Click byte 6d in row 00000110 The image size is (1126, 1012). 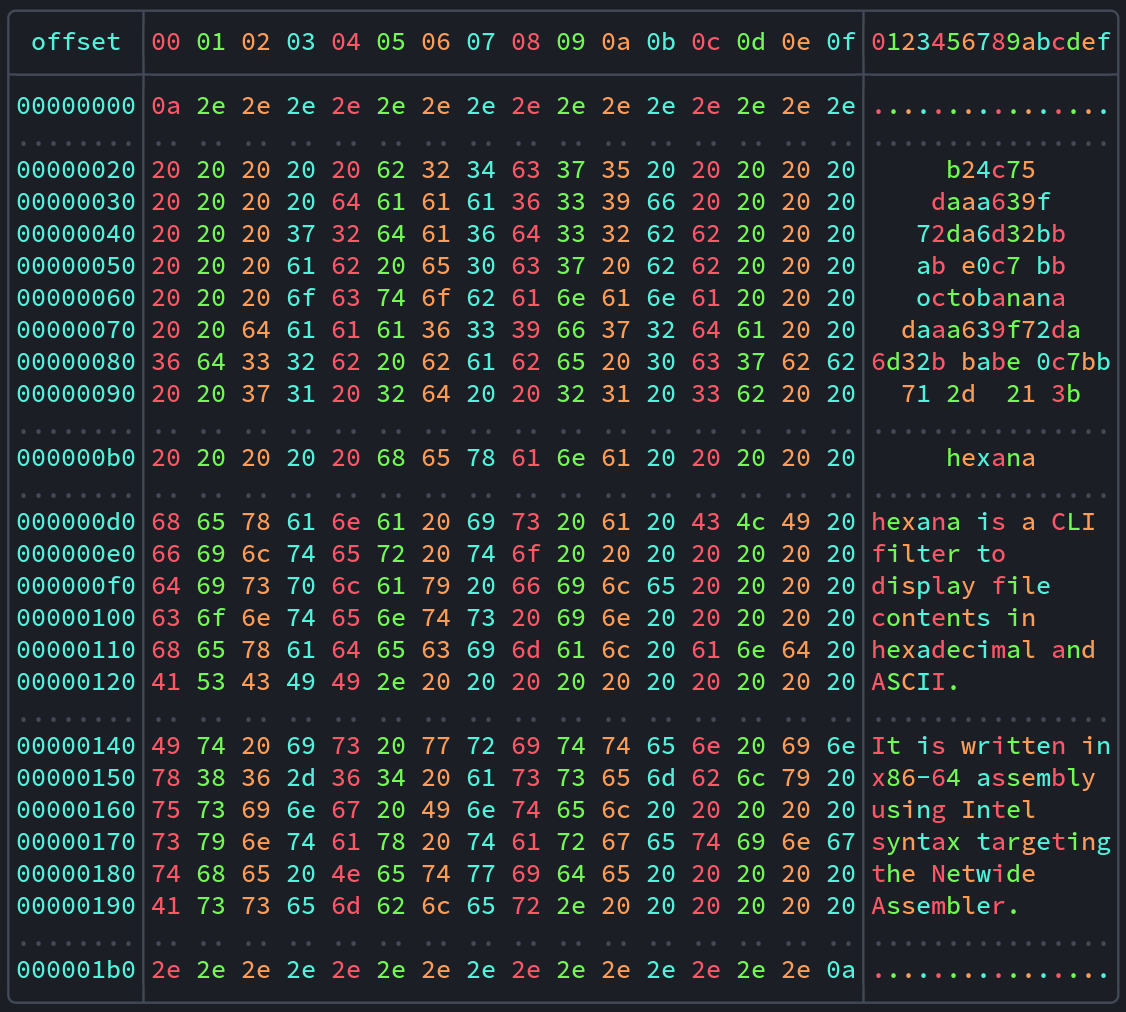(526, 649)
